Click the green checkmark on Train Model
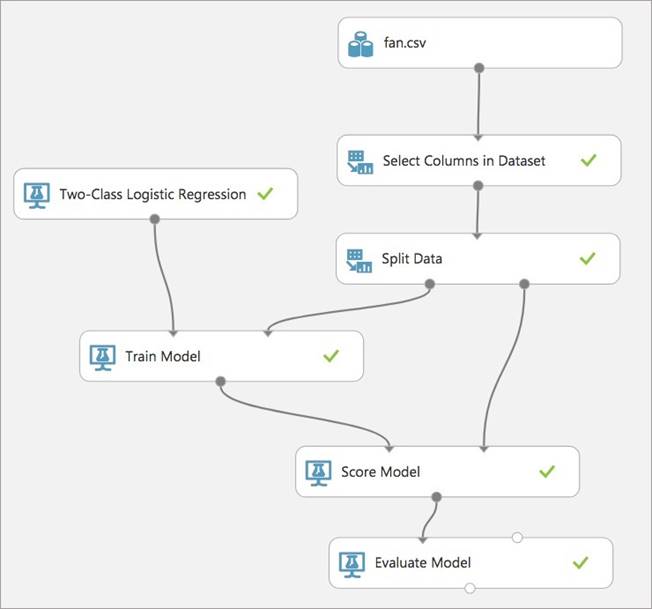652x609 pixels. pos(331,356)
